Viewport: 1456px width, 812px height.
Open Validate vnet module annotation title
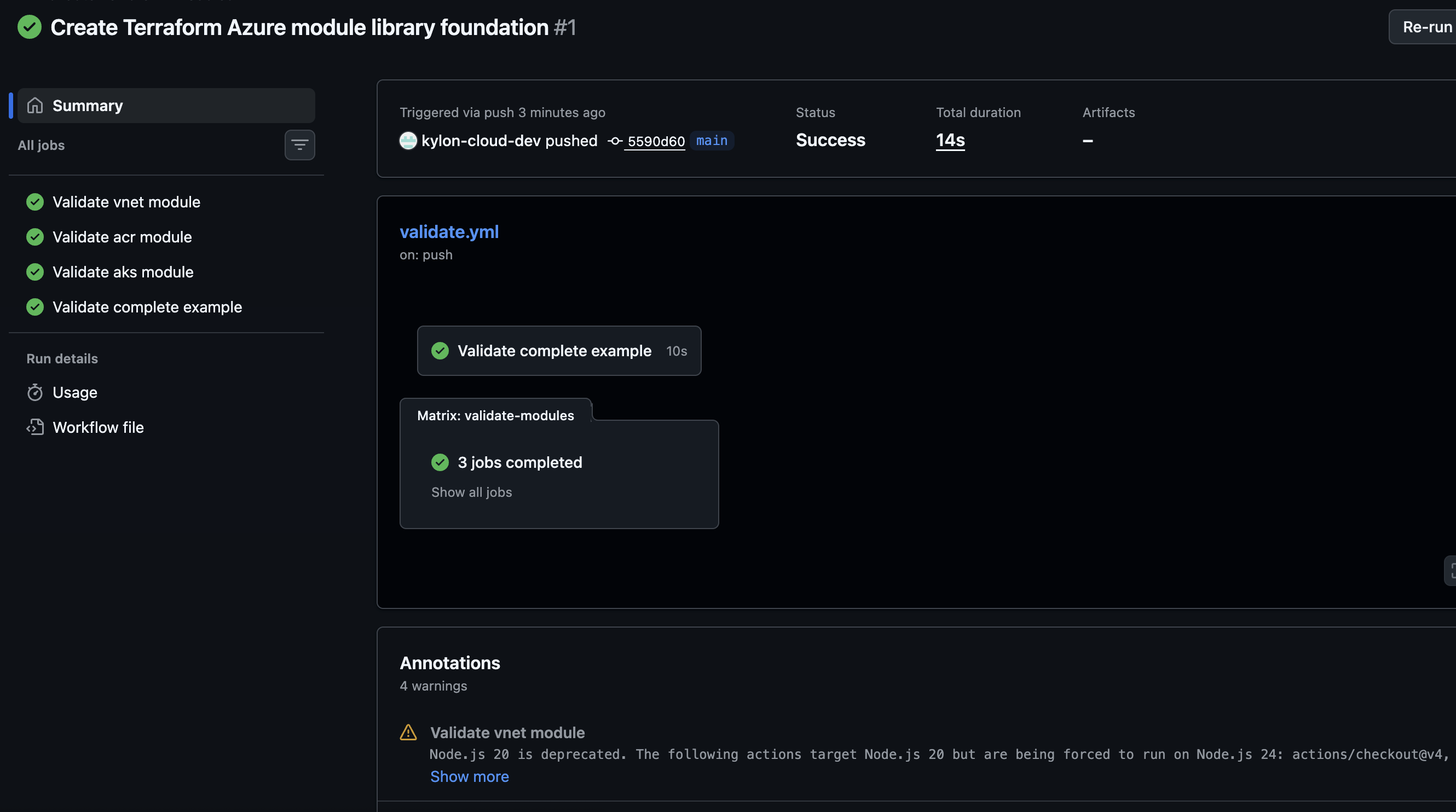[x=507, y=732]
